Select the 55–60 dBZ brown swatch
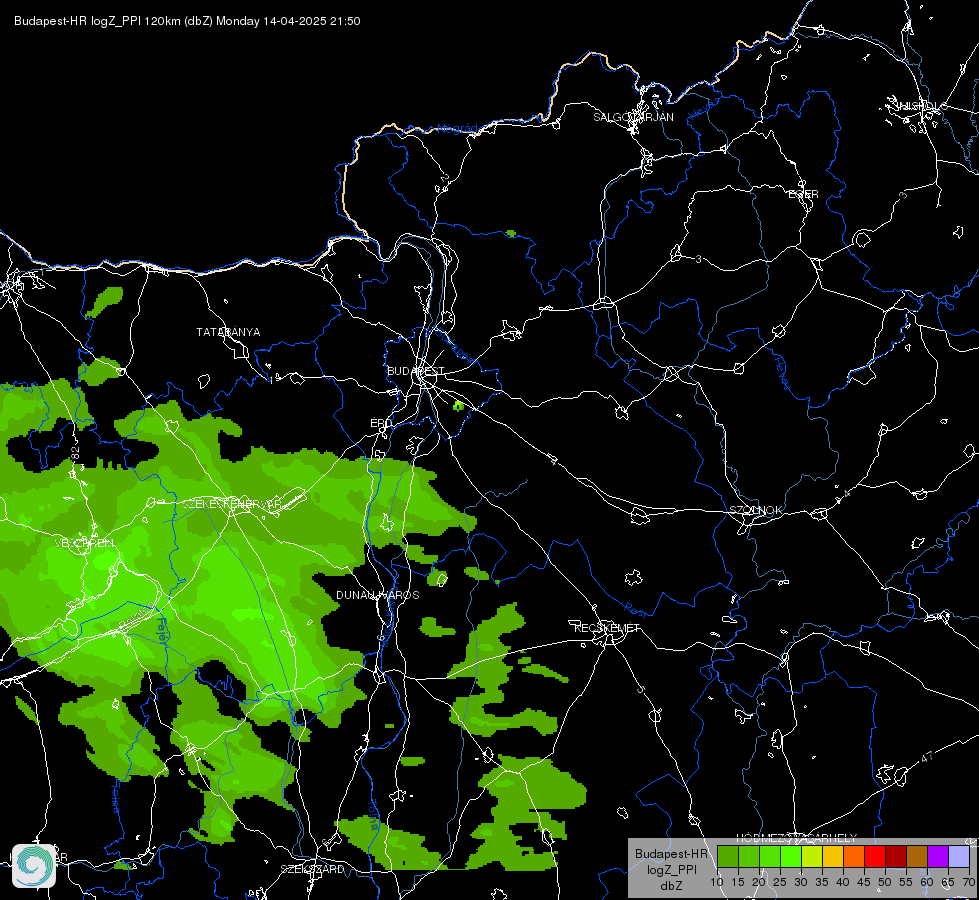This screenshot has height=900, width=979. [x=917, y=856]
